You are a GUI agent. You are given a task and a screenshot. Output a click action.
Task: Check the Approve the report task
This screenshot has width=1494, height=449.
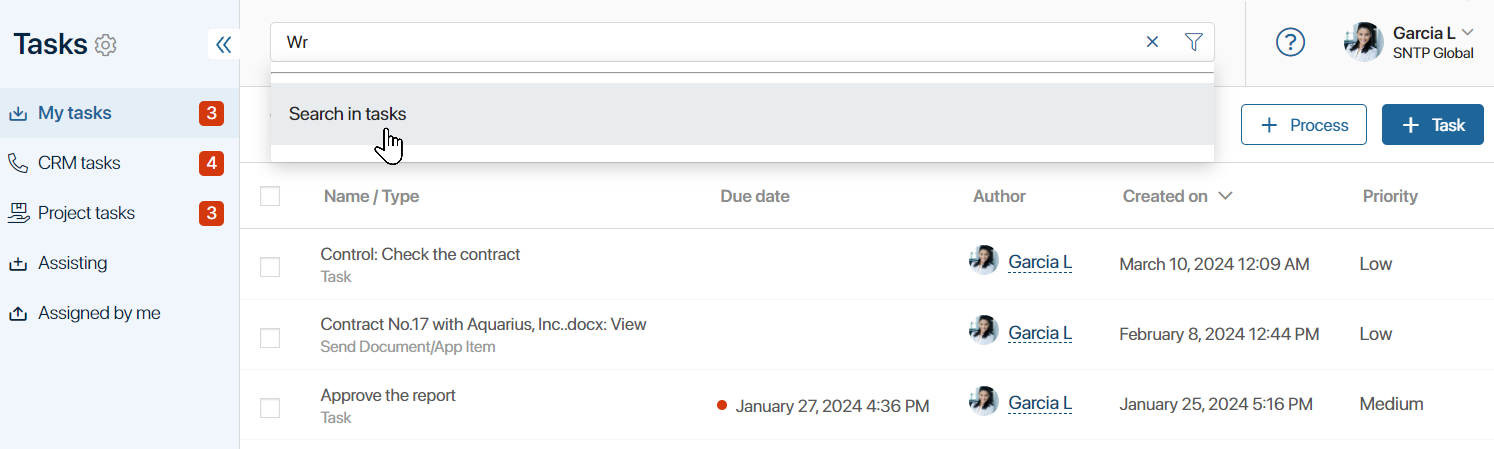click(270, 408)
